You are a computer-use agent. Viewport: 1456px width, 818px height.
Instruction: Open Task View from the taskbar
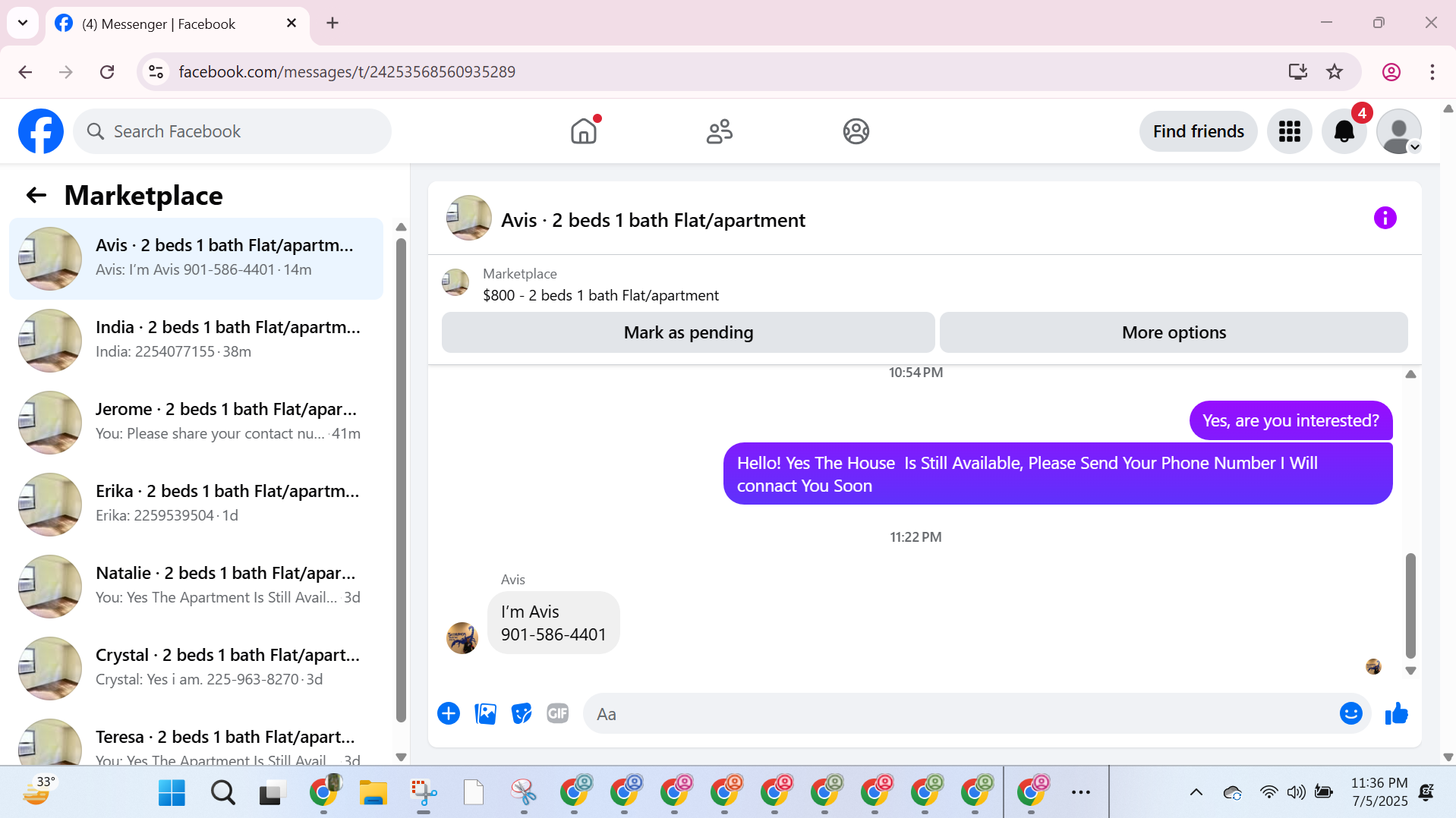click(273, 793)
